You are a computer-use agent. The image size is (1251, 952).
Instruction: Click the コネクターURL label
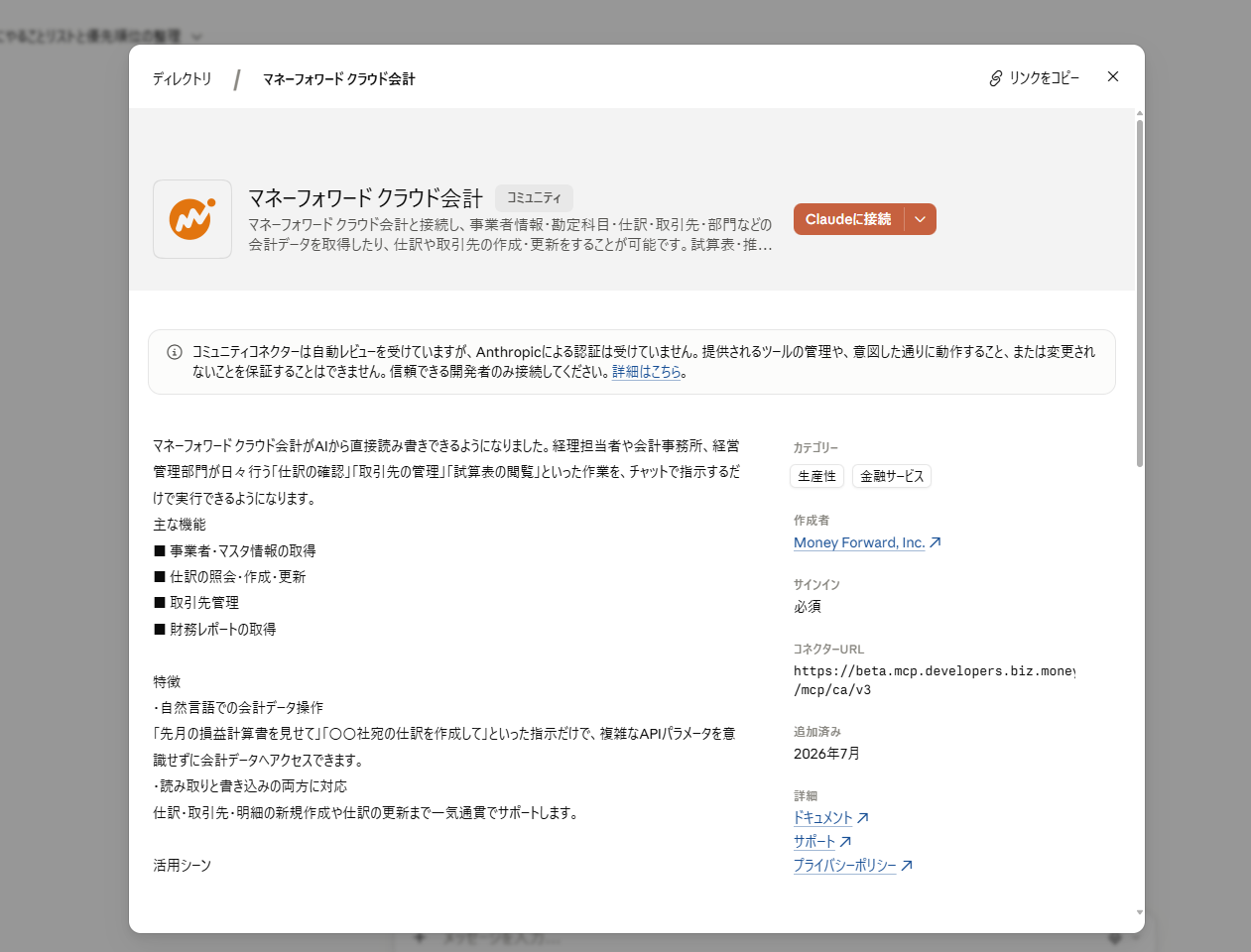(x=828, y=650)
